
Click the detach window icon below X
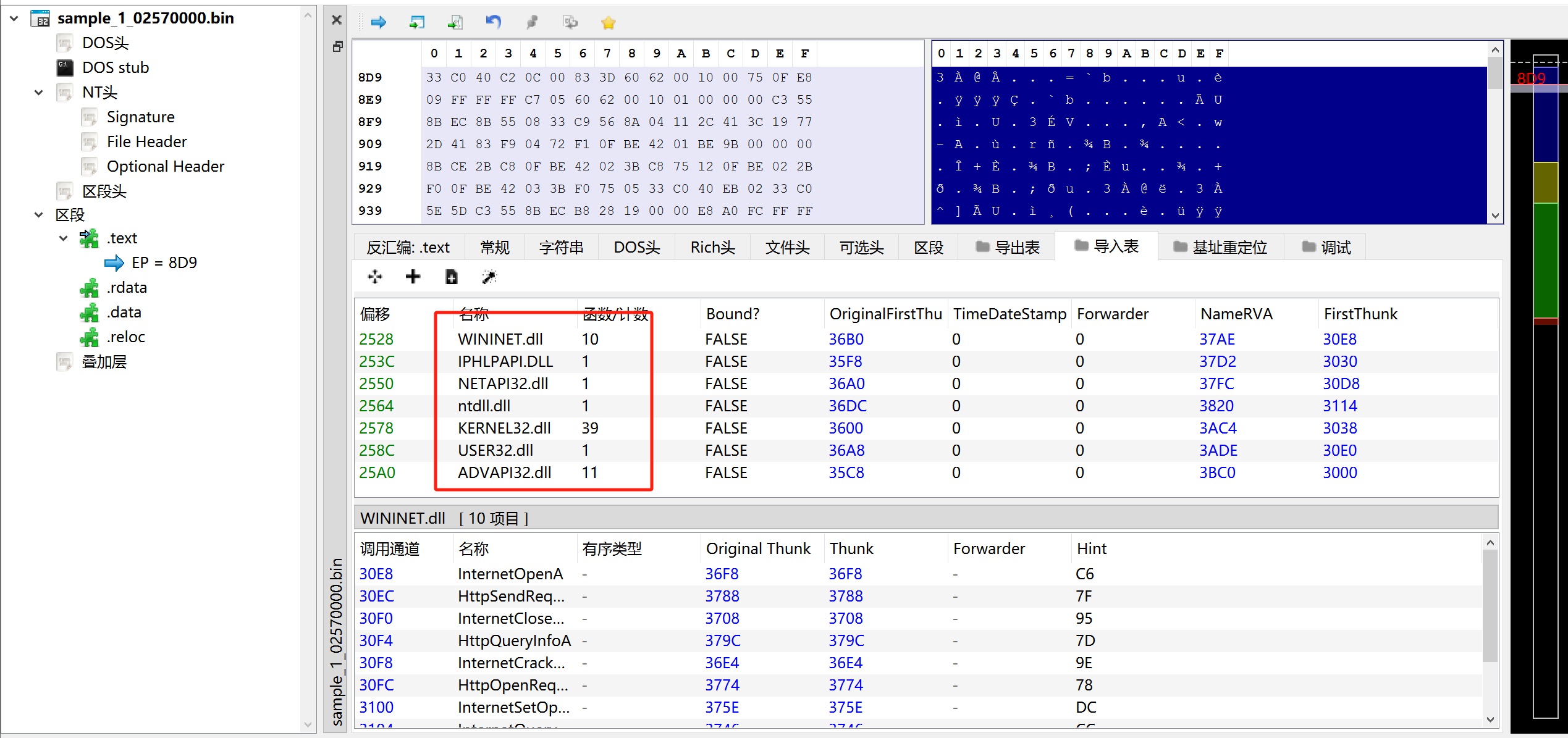(337, 46)
